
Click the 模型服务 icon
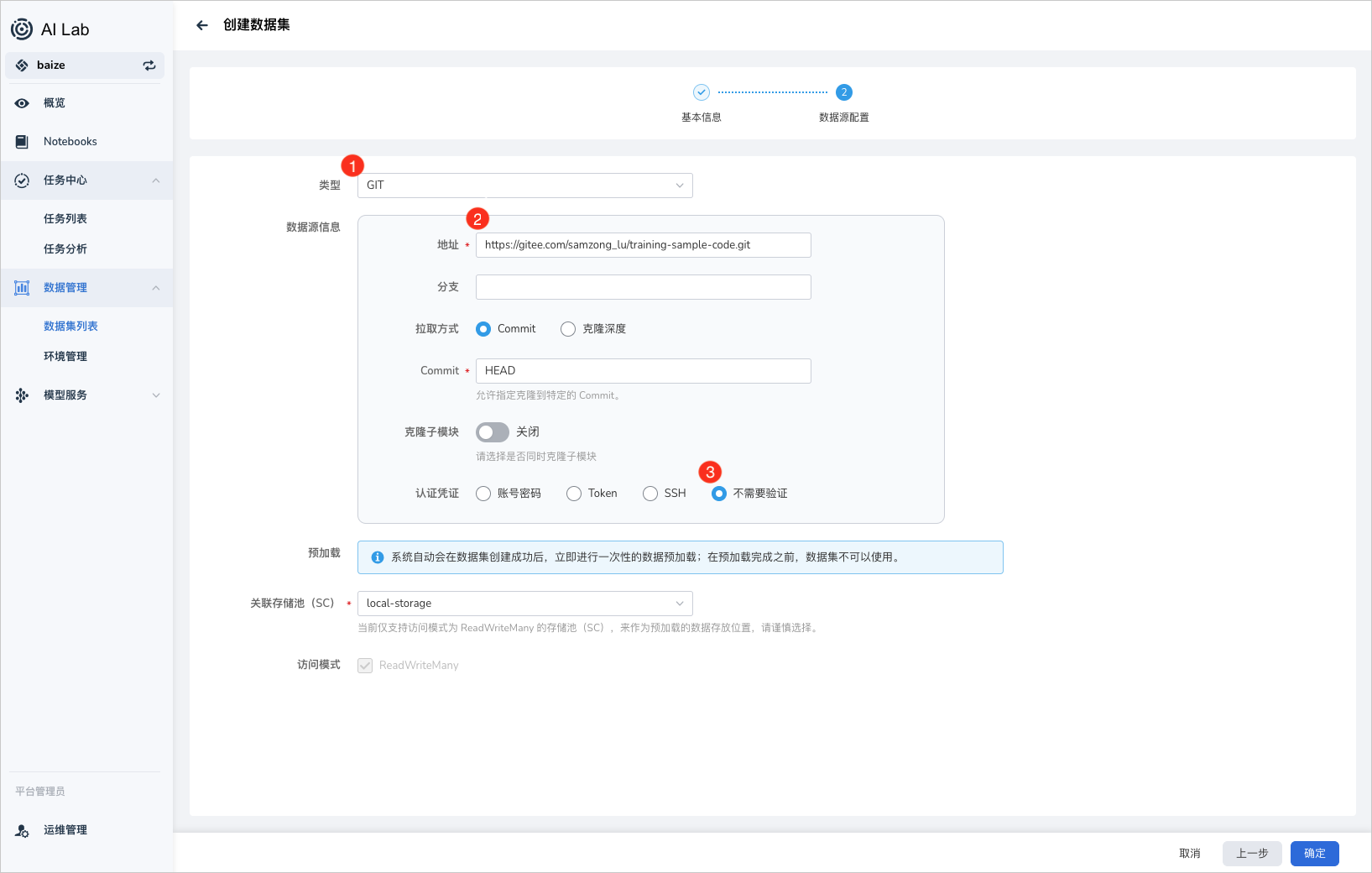pos(22,395)
